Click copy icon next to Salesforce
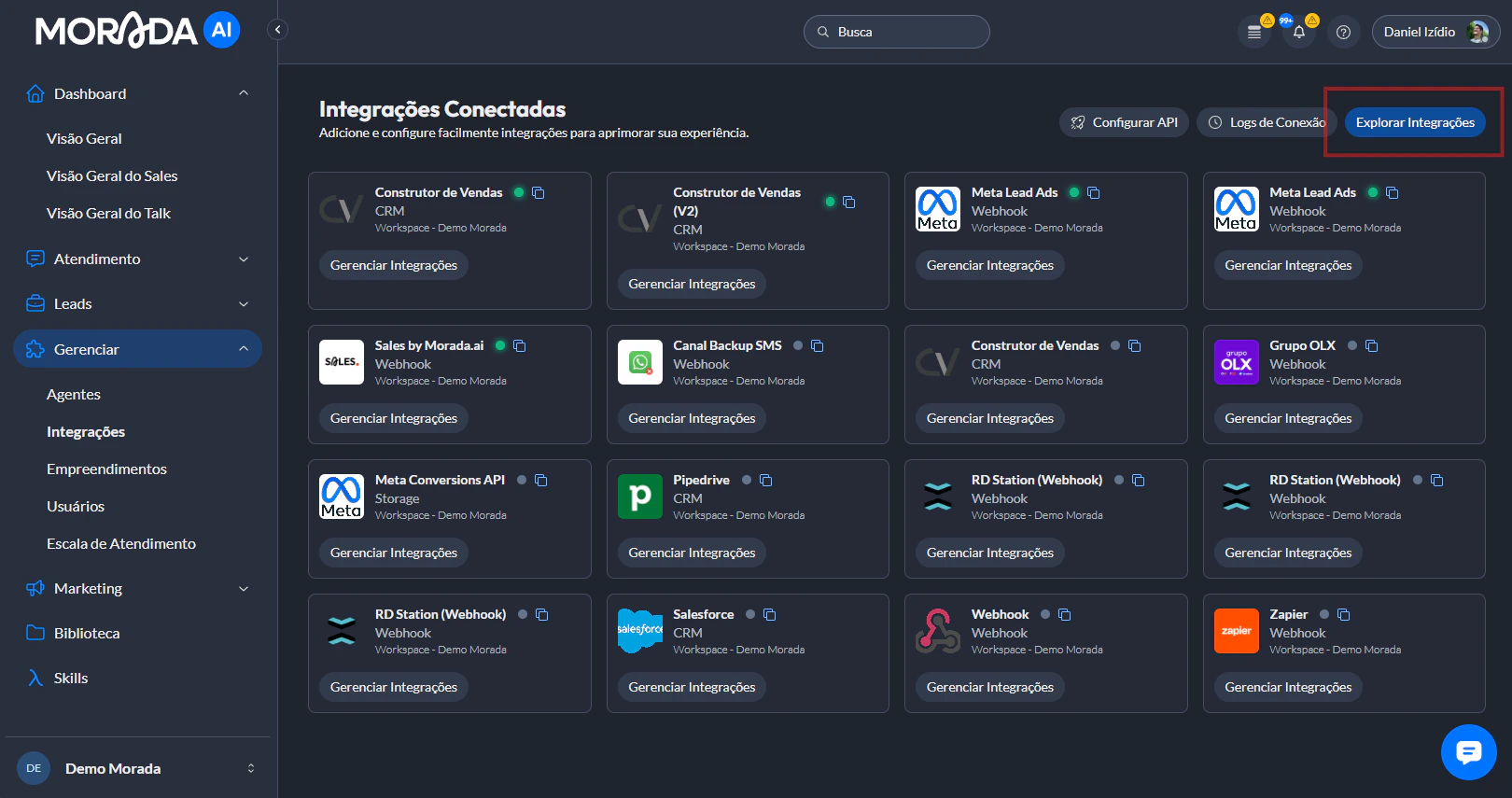 pyautogui.click(x=770, y=614)
